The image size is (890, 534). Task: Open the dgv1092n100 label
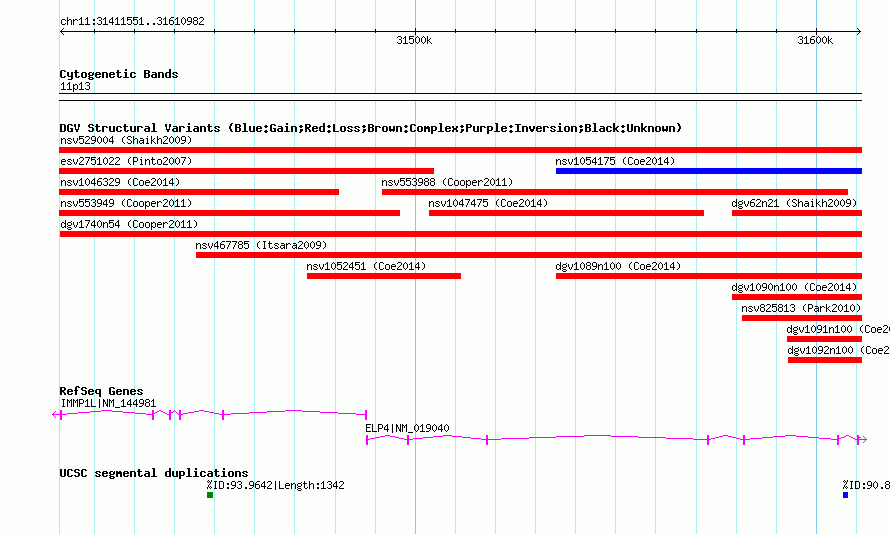point(838,350)
